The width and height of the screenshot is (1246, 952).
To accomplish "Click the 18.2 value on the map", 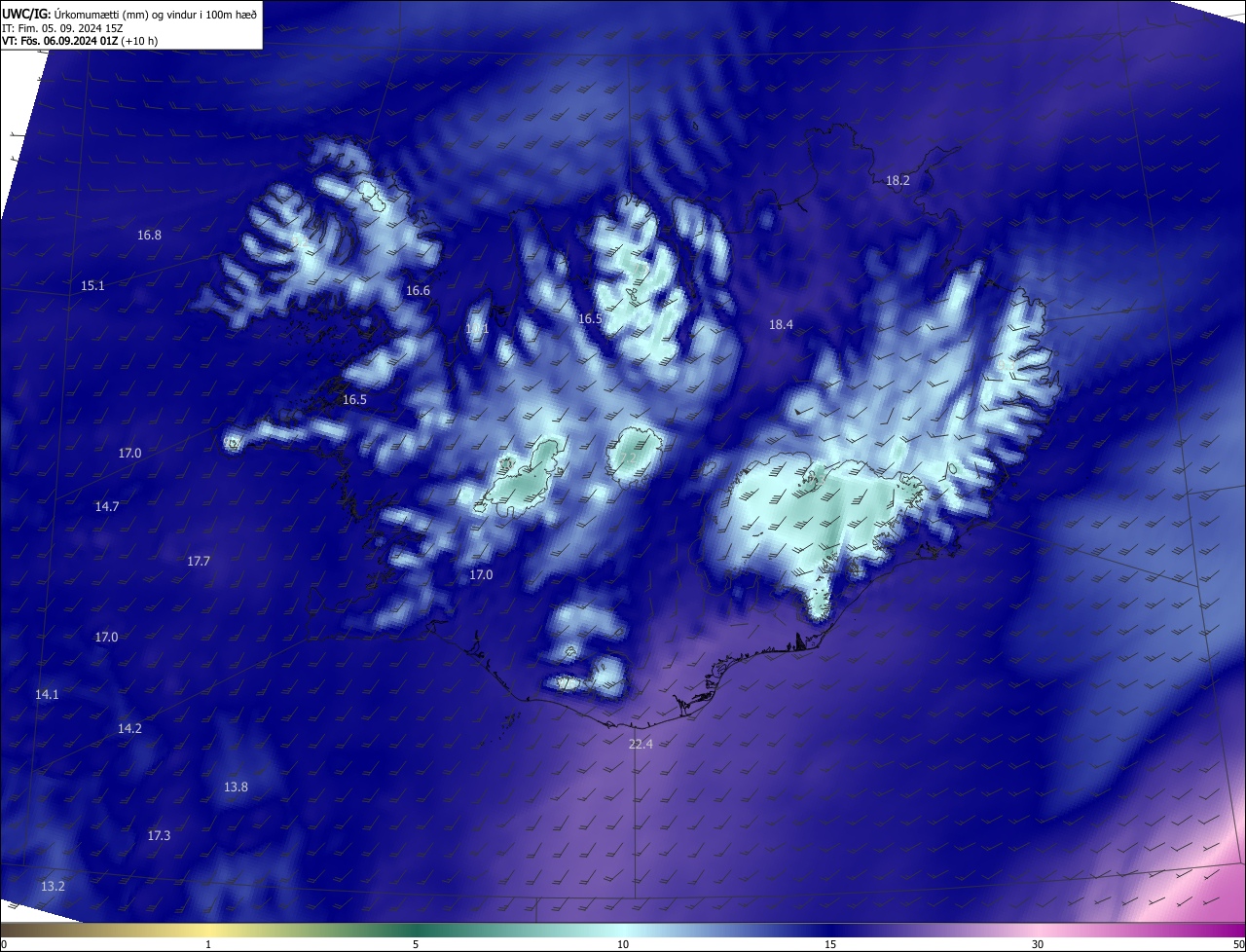I will coord(898,181).
